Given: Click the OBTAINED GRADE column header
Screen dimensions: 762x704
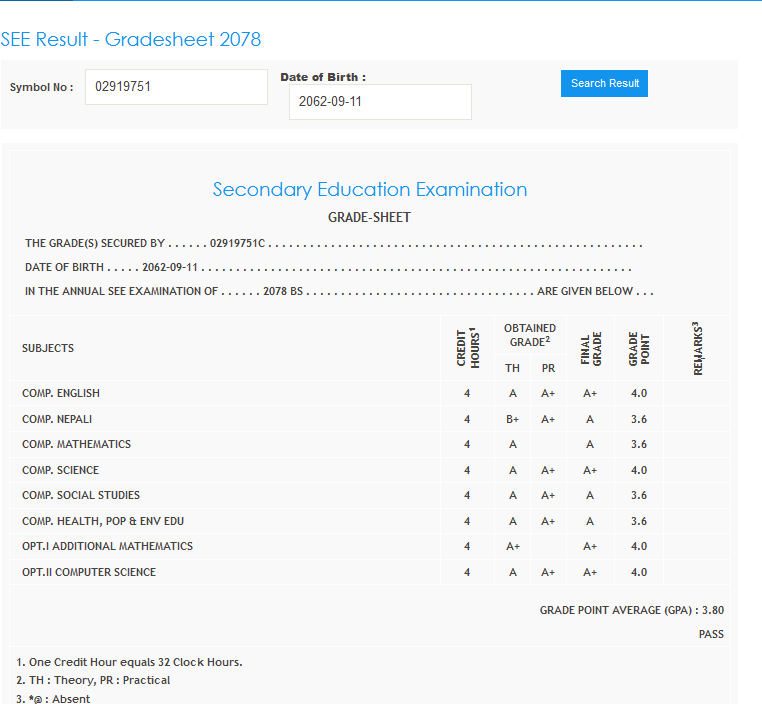Looking at the screenshot, I should 530,334.
